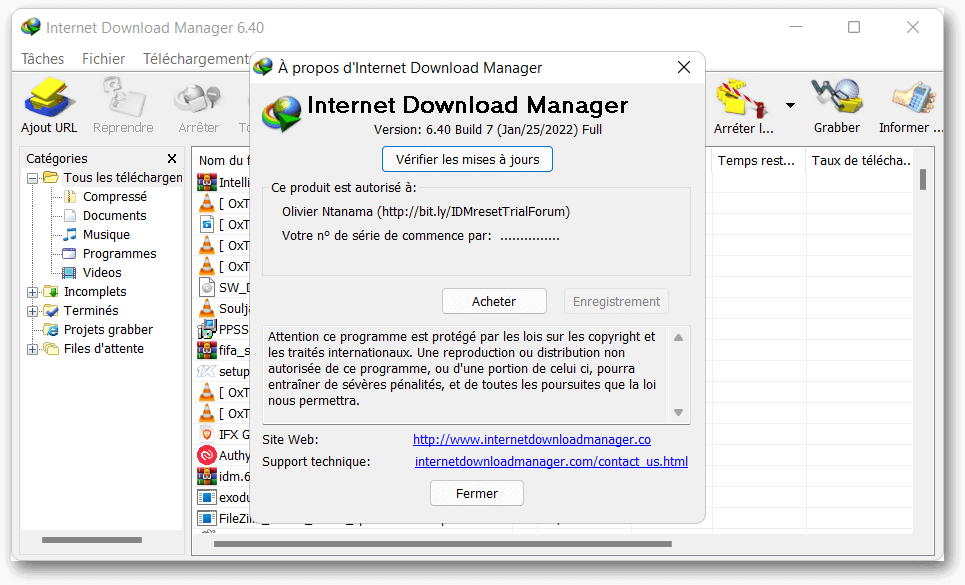Open the Tâches menu
This screenshot has height=585, width=965.
pos(42,58)
